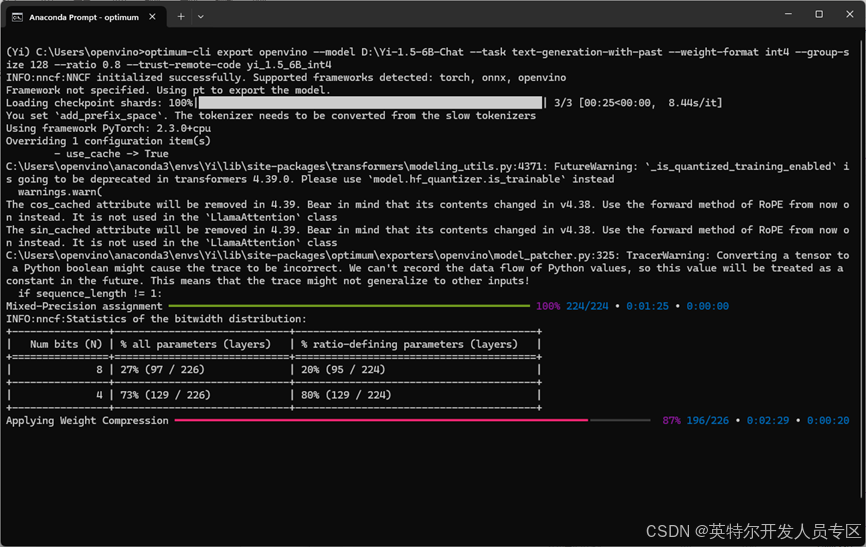Viewport: 866px width, 547px height.
Task: Click 'Statistics of the bitwidth distribution' line
Action: 156,319
